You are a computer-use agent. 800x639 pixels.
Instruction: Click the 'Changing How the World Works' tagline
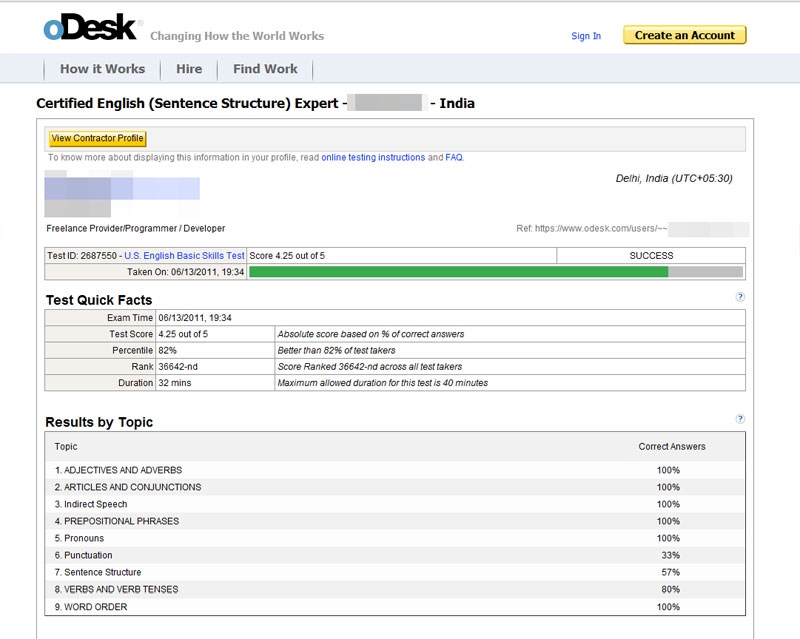click(x=237, y=36)
